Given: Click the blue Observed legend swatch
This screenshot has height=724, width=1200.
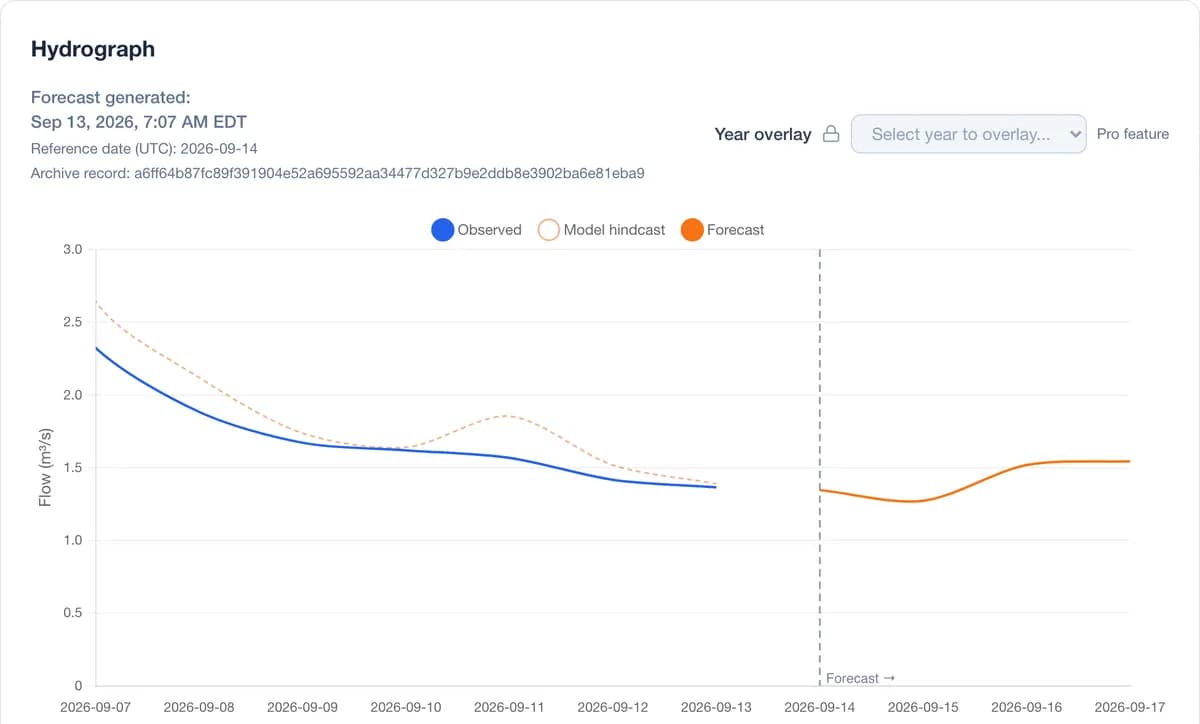Looking at the screenshot, I should (x=443, y=230).
